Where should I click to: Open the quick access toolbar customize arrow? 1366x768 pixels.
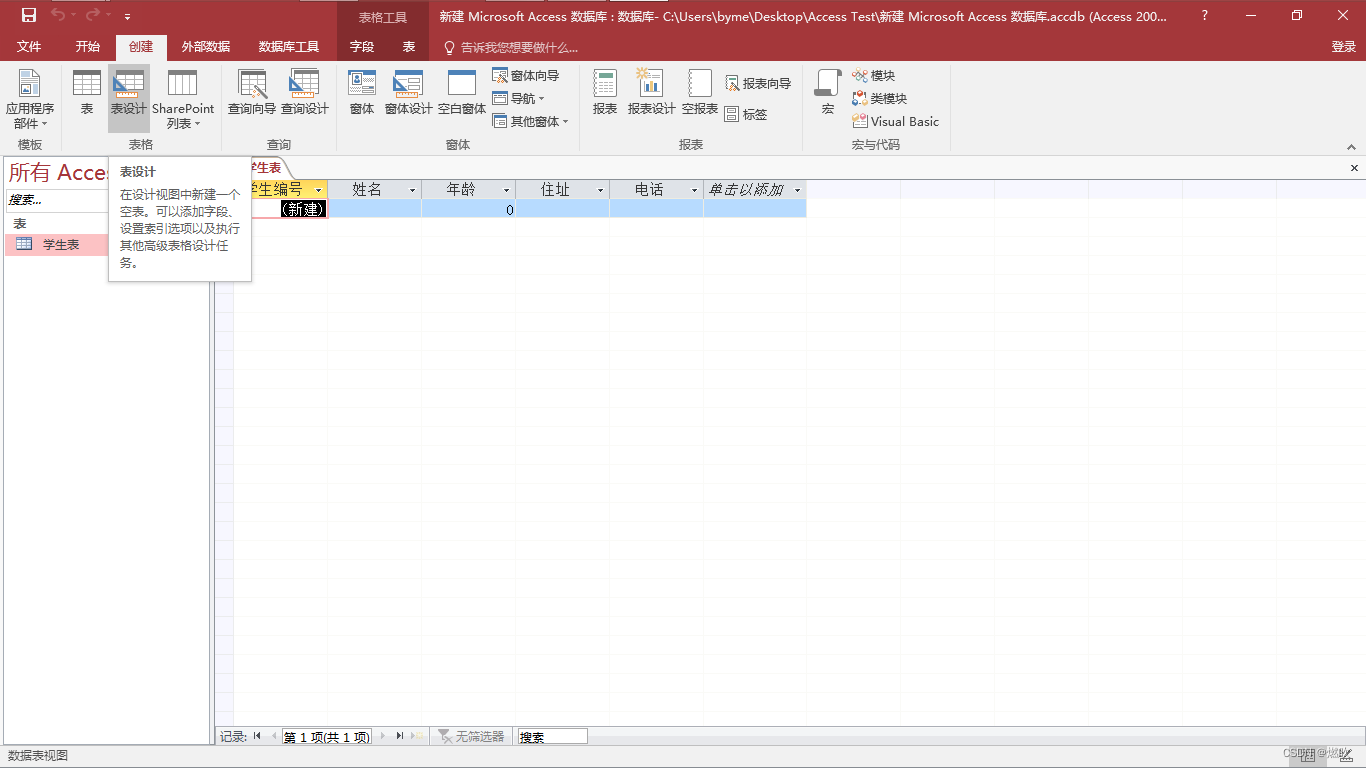pos(127,16)
